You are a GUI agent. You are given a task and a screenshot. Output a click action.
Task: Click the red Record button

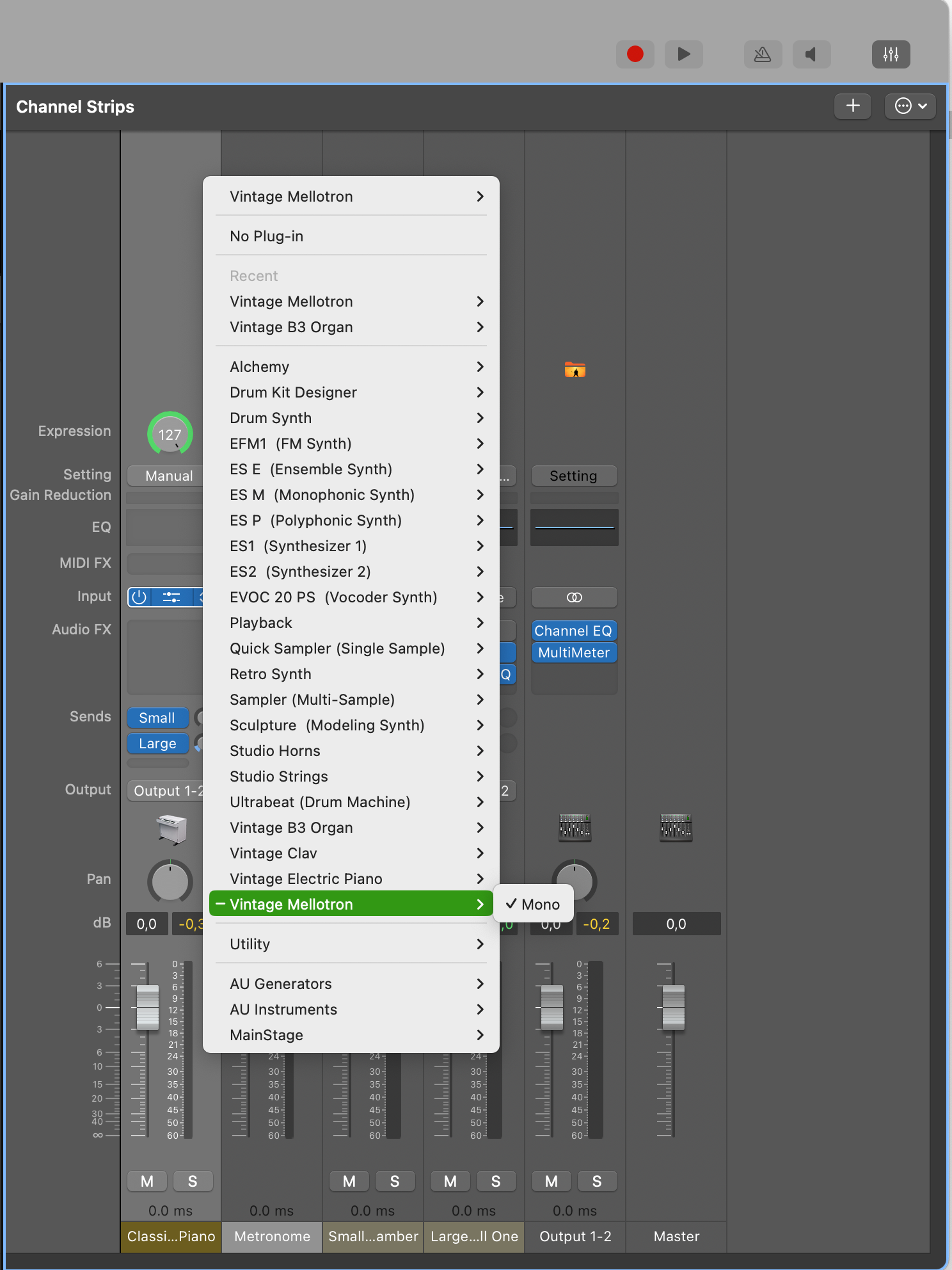pos(635,54)
